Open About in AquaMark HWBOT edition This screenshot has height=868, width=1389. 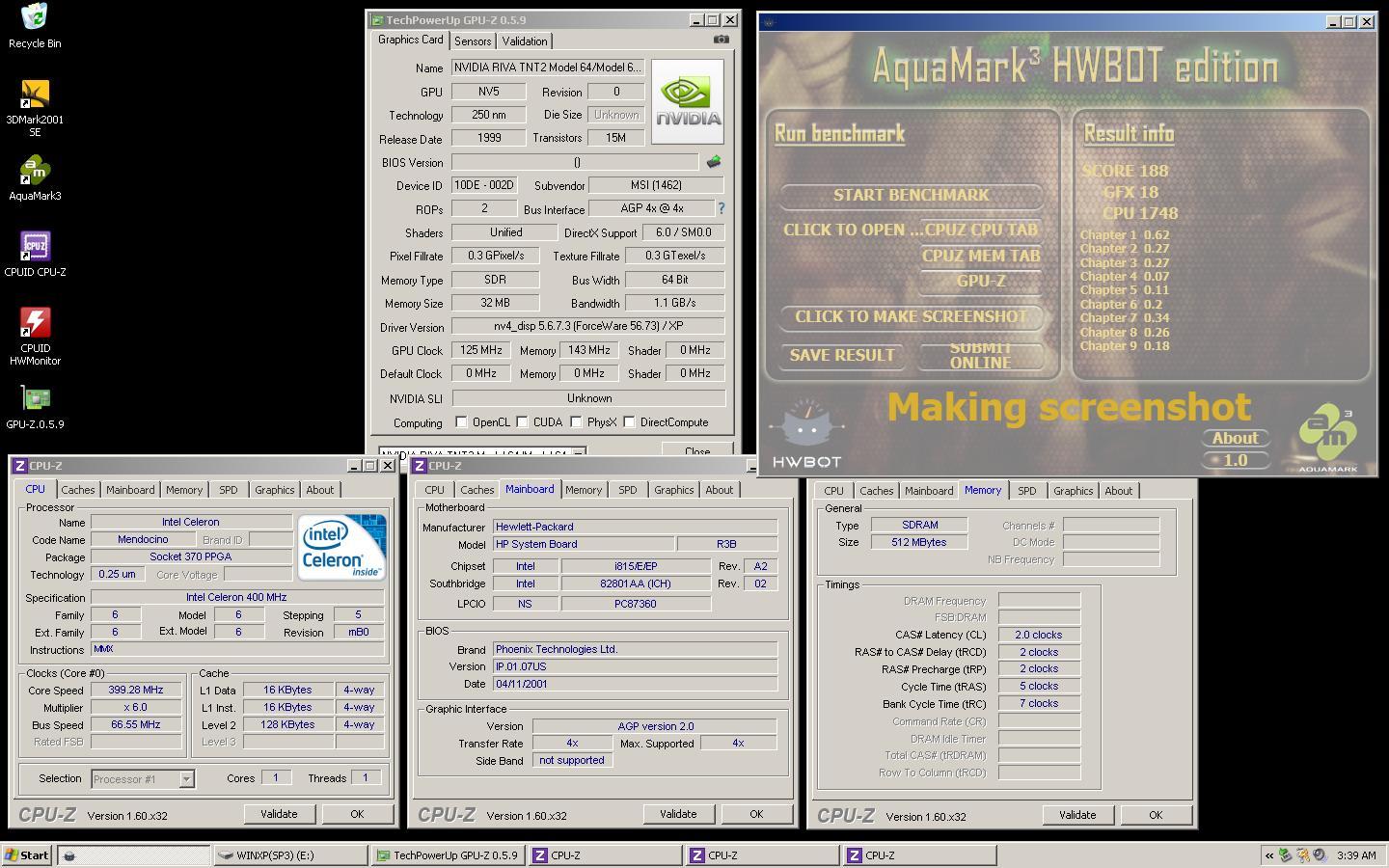[1236, 438]
